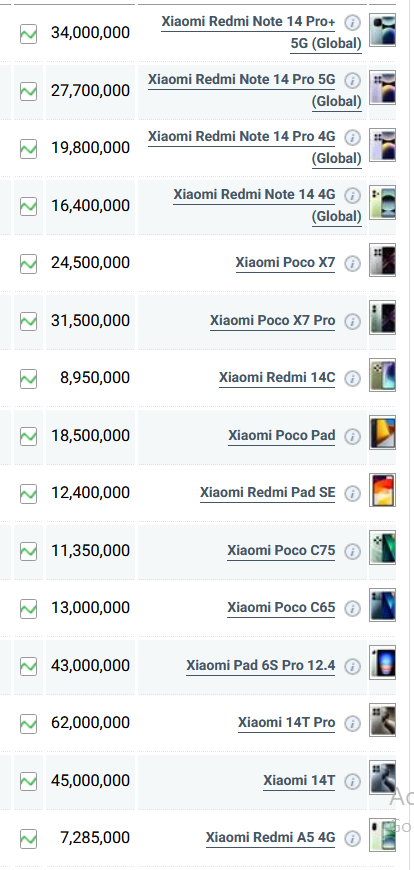Open Xiaomi Pad 6S Pro 12.4 link
414x870 pixels.
[x=261, y=665]
